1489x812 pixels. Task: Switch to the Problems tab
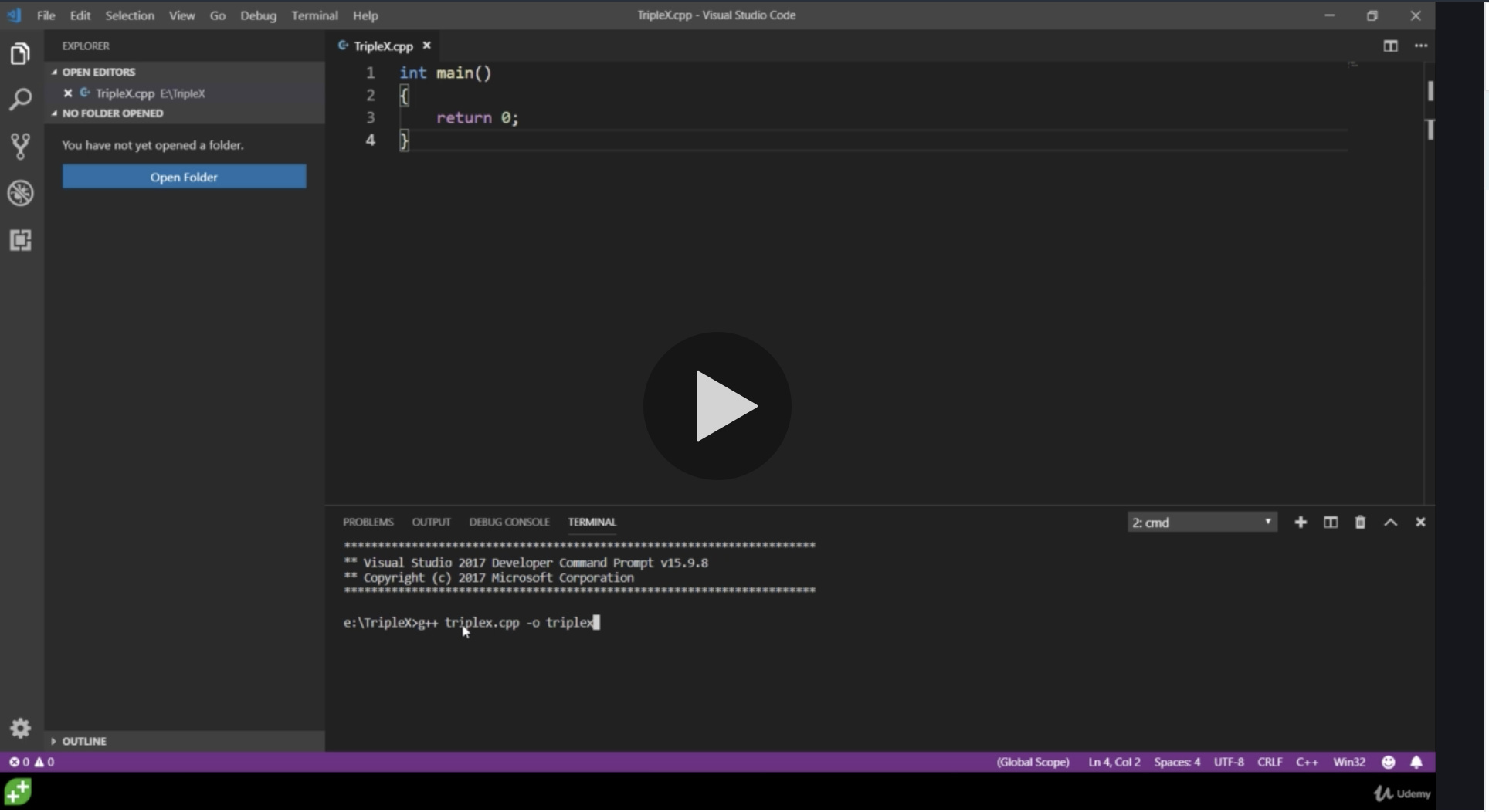click(x=368, y=523)
